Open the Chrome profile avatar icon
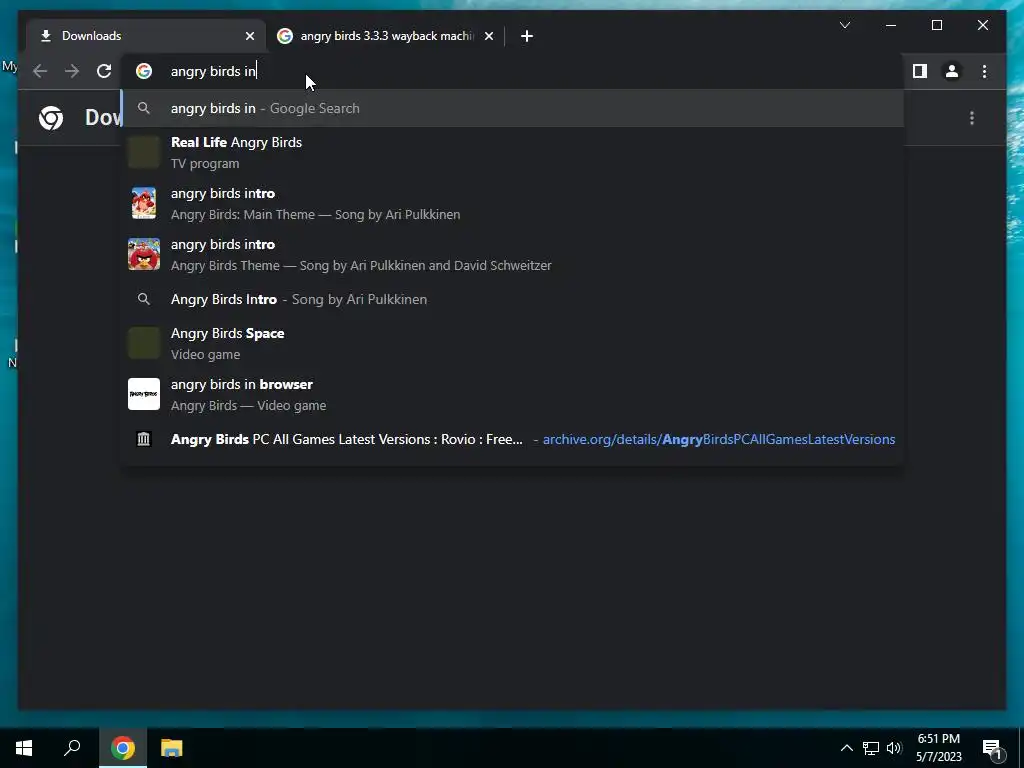This screenshot has height=768, width=1024. tap(952, 71)
